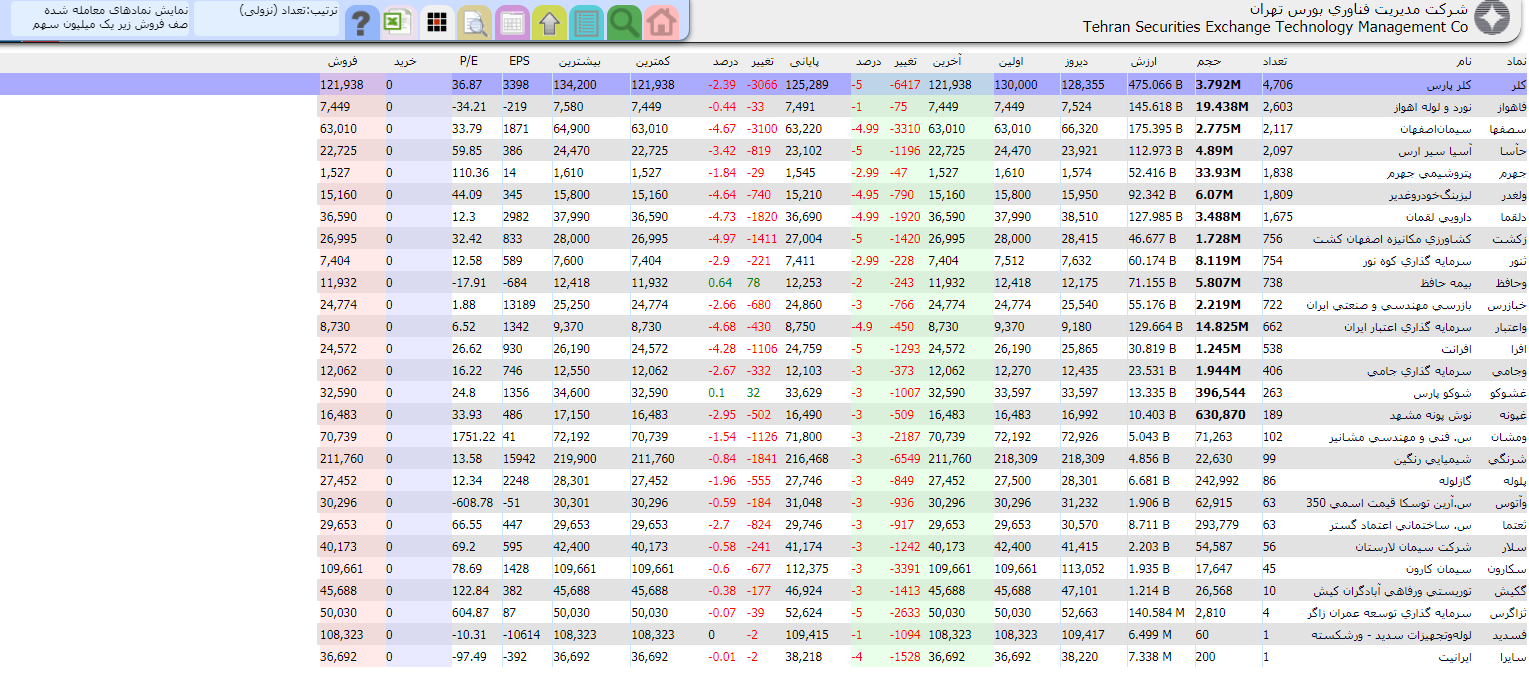
Task: Open the کلر symbol link
Action: tap(1520, 85)
